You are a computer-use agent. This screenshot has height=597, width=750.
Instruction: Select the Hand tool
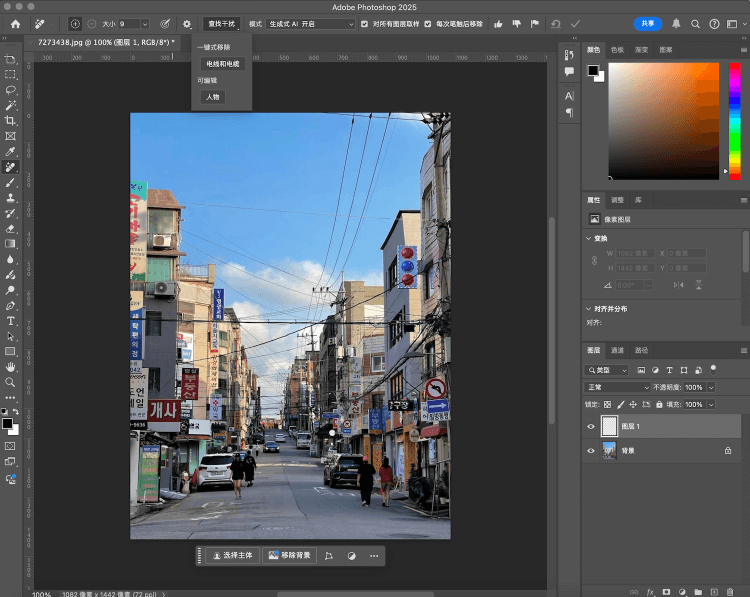point(11,367)
